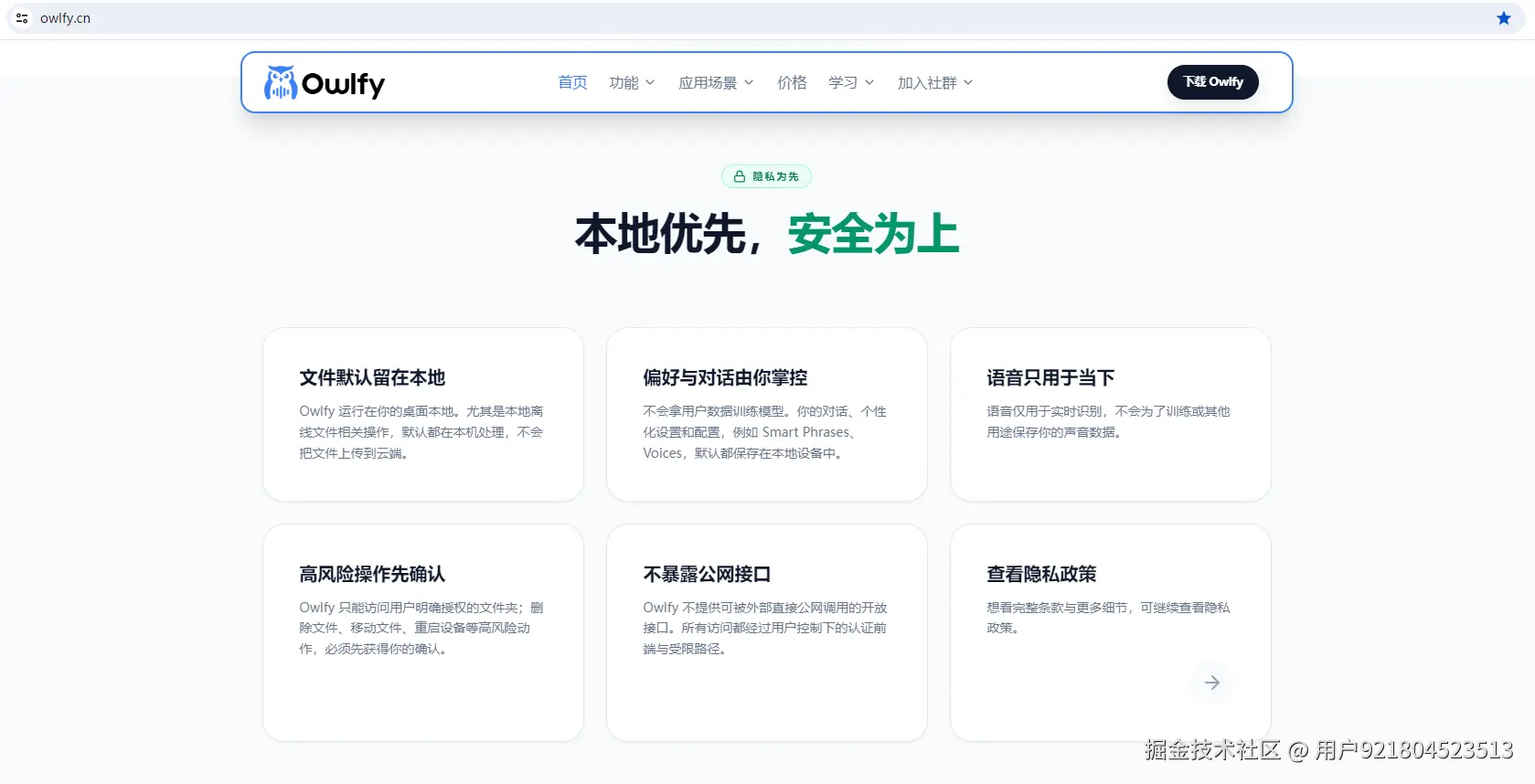The image size is (1535, 784).
Task: Open the 查看隐私政策 card title
Action: (x=1041, y=574)
